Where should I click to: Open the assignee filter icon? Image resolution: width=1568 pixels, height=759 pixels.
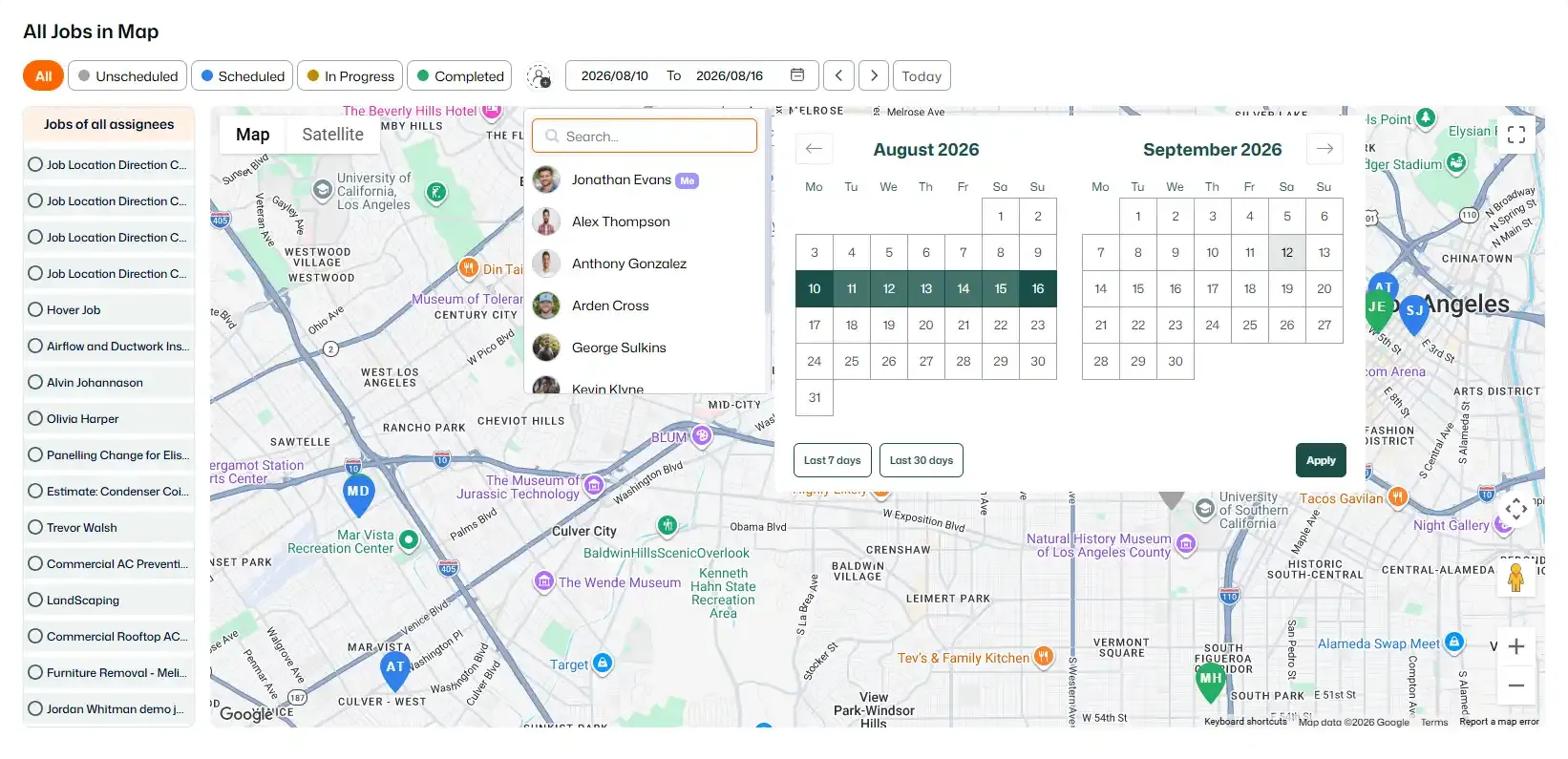(539, 76)
